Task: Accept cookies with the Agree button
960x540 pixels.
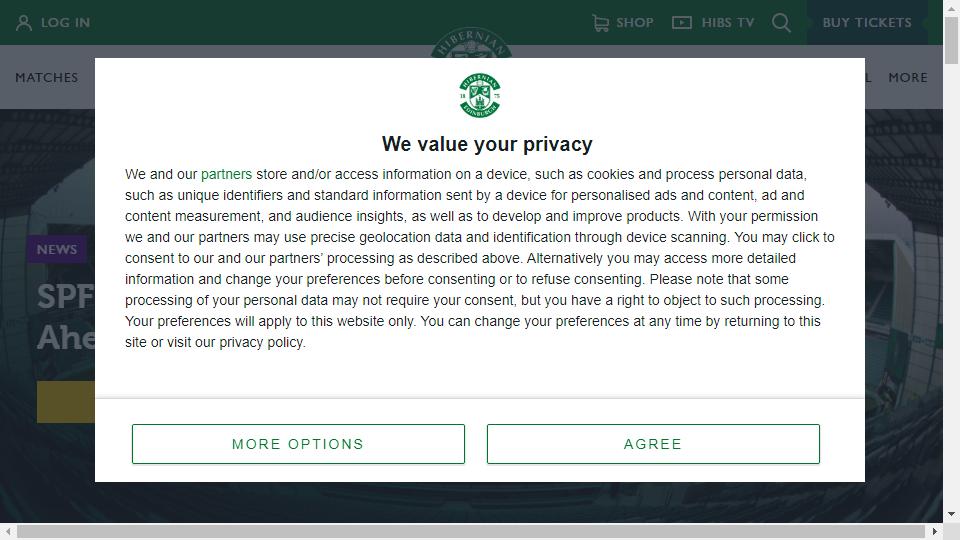Action: tap(653, 444)
